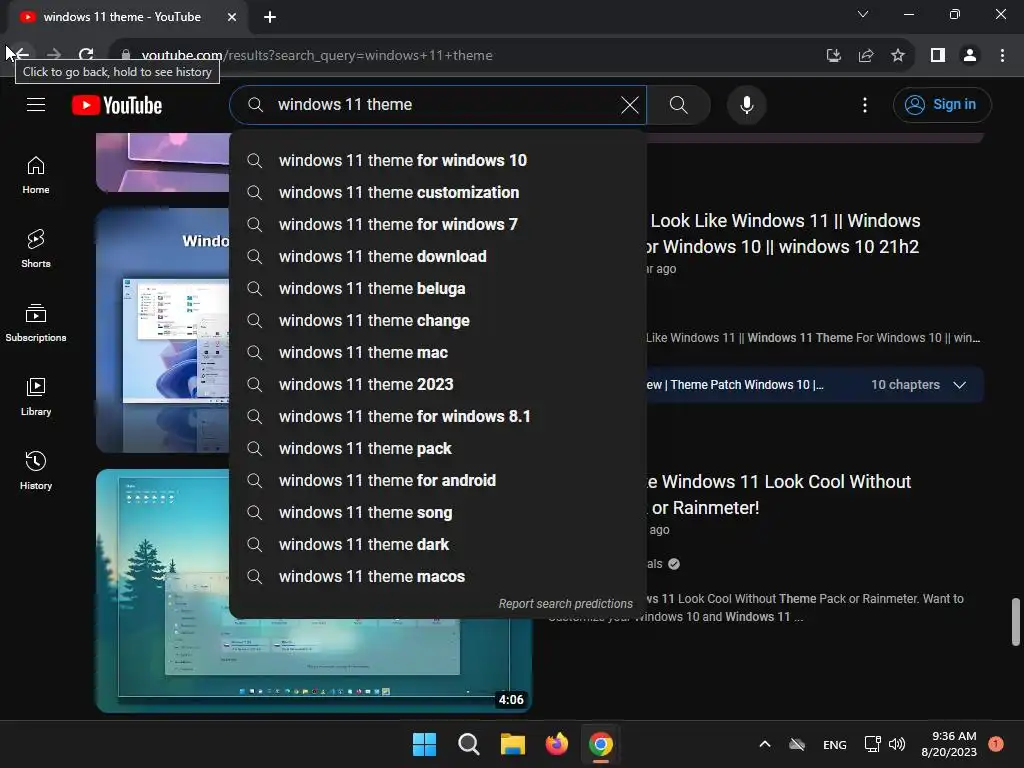This screenshot has height=768, width=1024.
Task: Click the page vertical scrollbar
Action: (1016, 621)
